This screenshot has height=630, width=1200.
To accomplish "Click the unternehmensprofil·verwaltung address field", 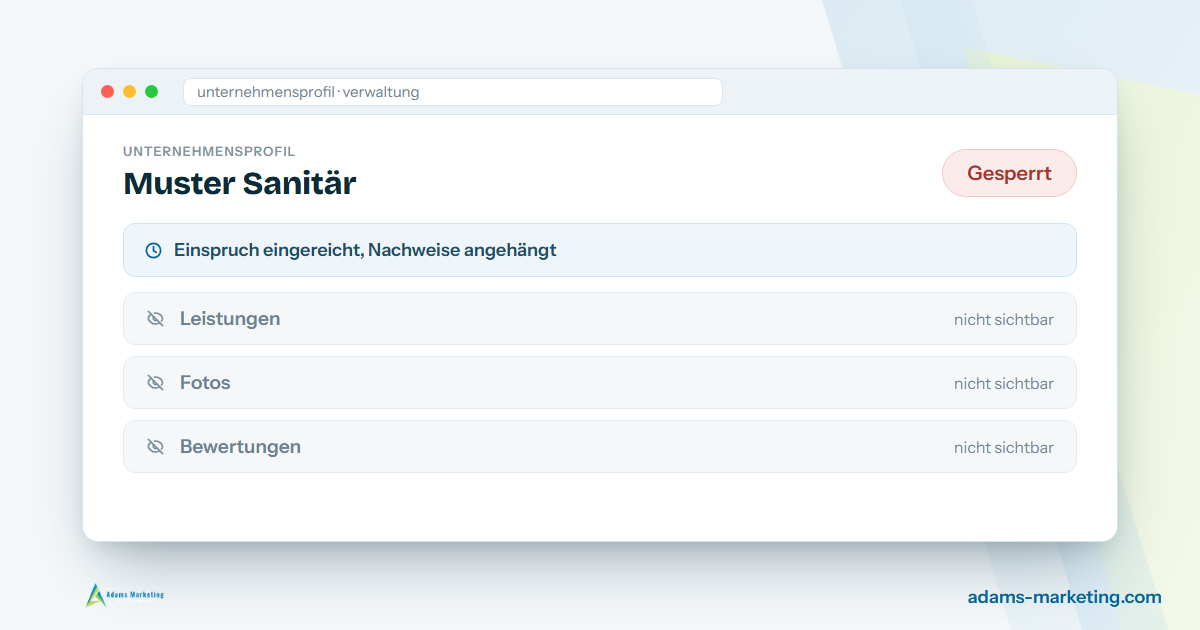I will click(452, 92).
